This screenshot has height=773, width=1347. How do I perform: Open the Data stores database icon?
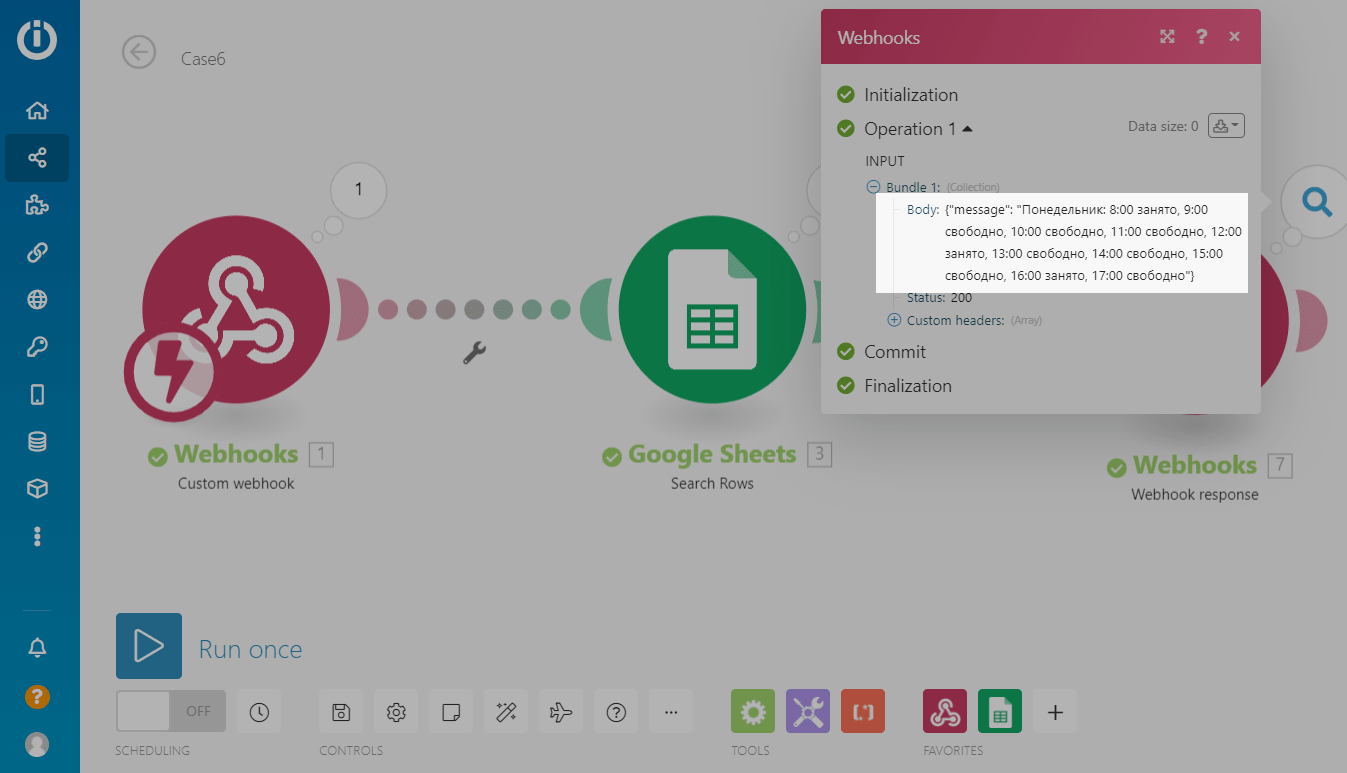click(x=37, y=441)
